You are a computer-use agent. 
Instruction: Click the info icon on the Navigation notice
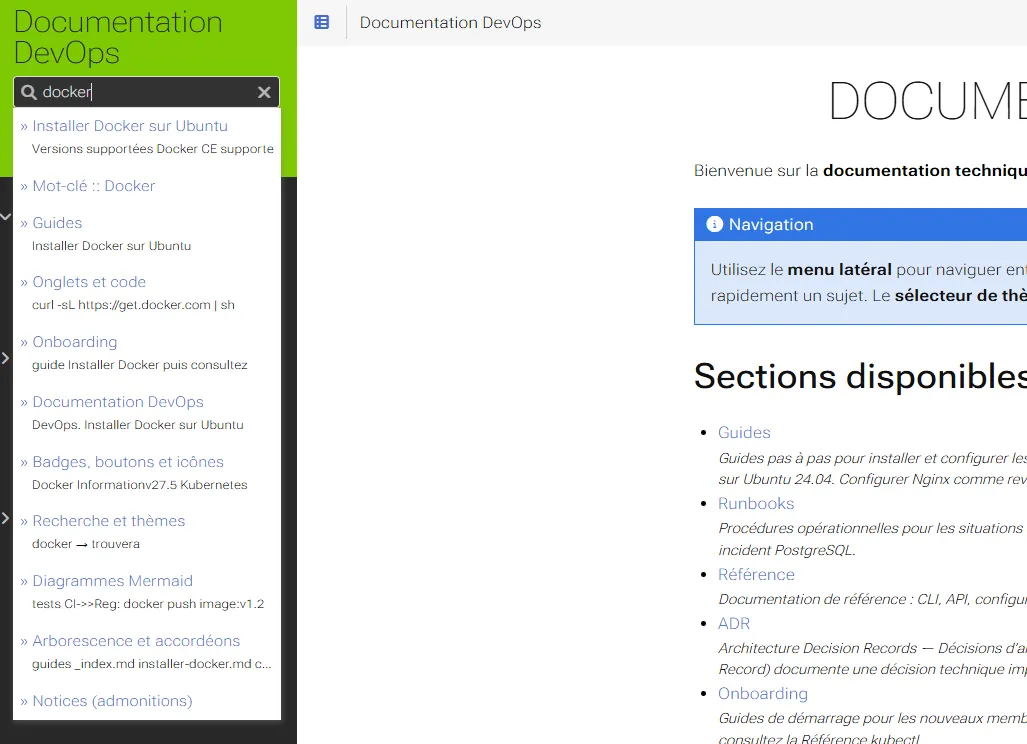point(713,223)
